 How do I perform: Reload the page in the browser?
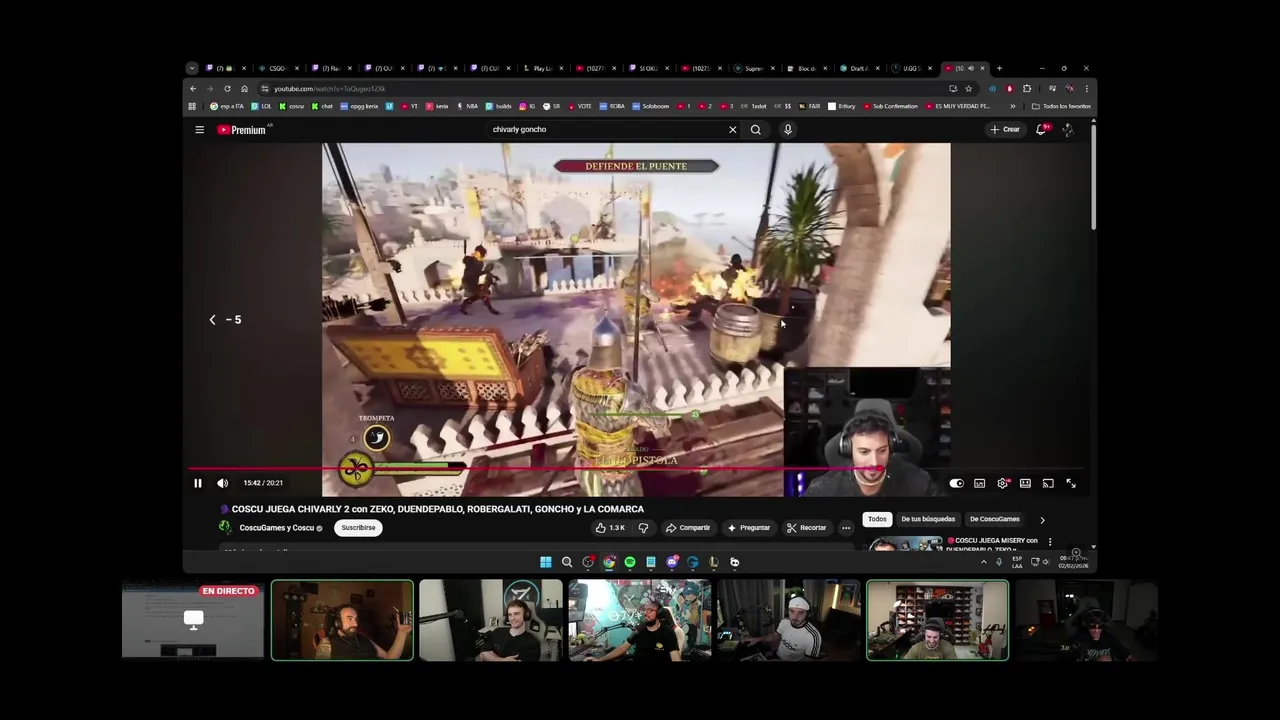(227, 88)
